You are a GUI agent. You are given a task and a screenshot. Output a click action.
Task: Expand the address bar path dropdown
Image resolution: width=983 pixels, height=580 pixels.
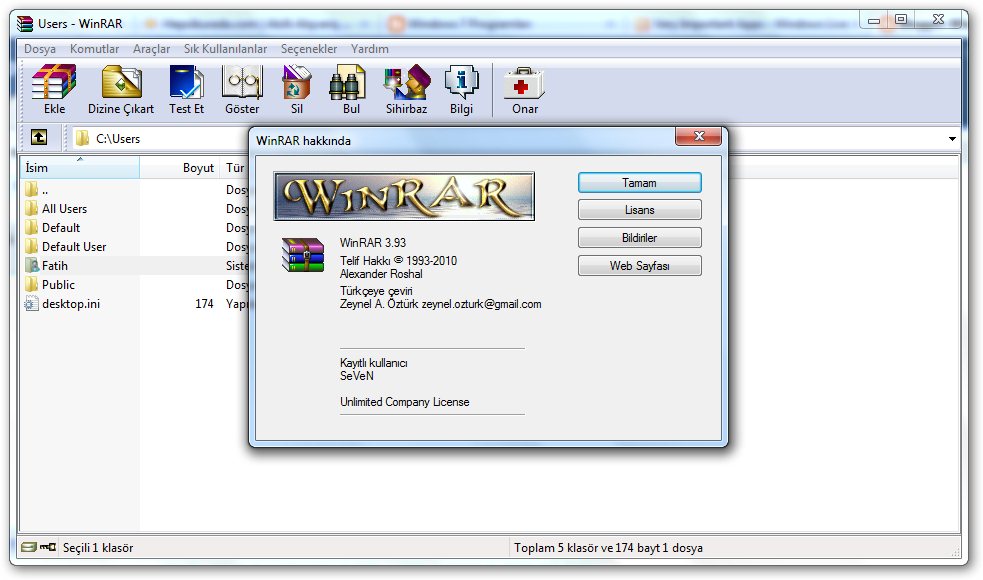coord(952,139)
